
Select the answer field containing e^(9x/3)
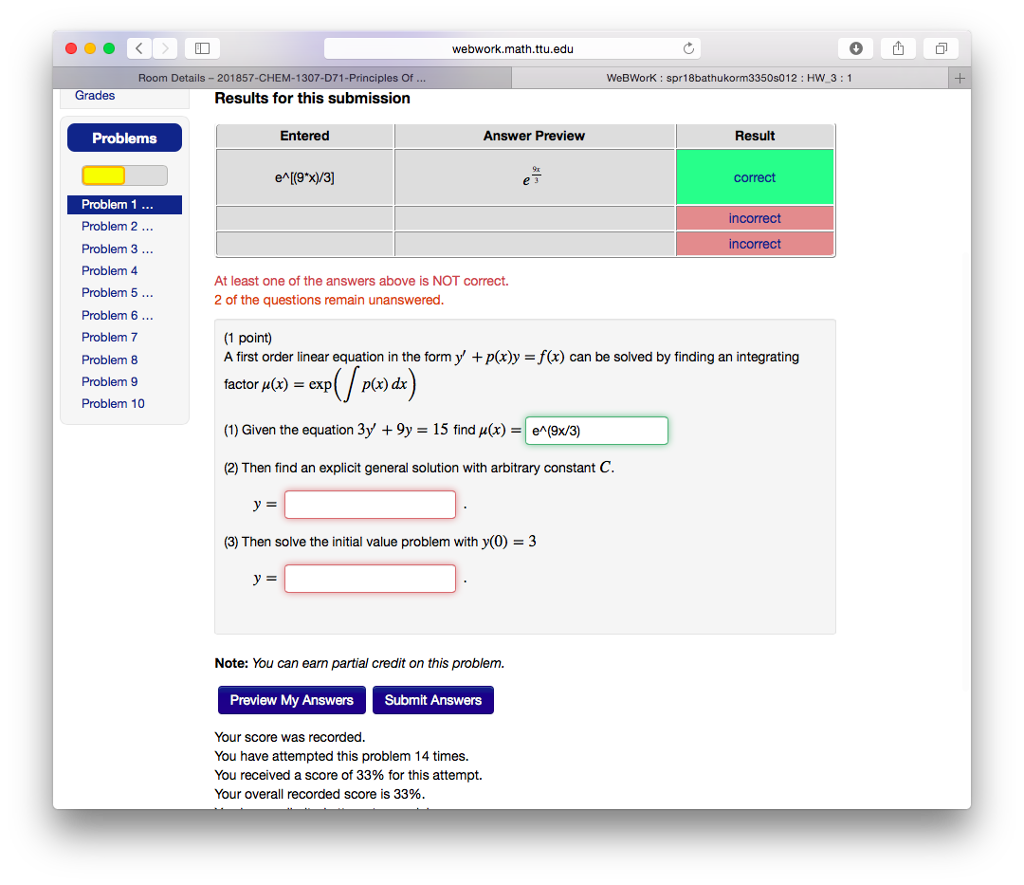pyautogui.click(x=596, y=430)
